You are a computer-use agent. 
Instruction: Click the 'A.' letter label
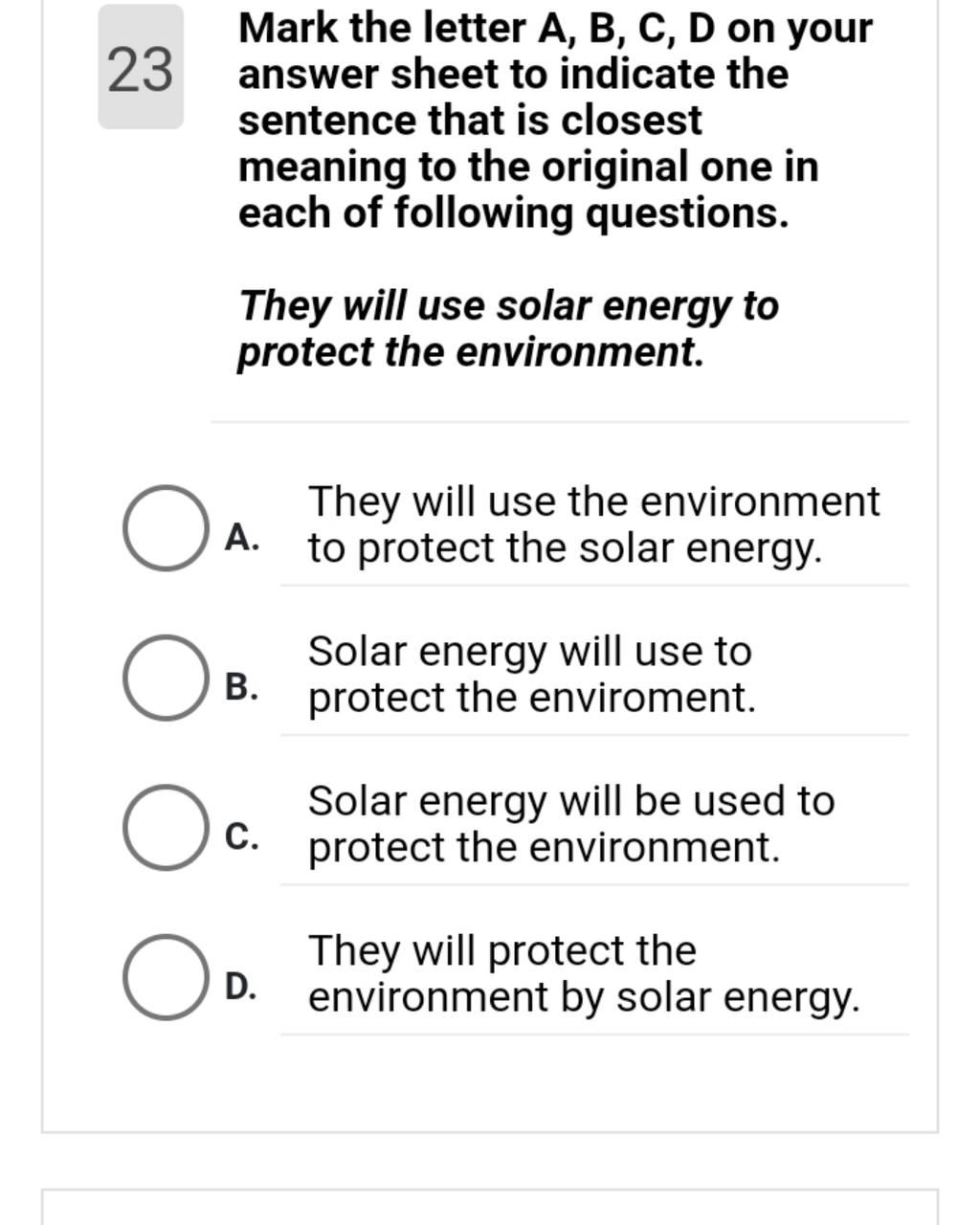tap(242, 538)
